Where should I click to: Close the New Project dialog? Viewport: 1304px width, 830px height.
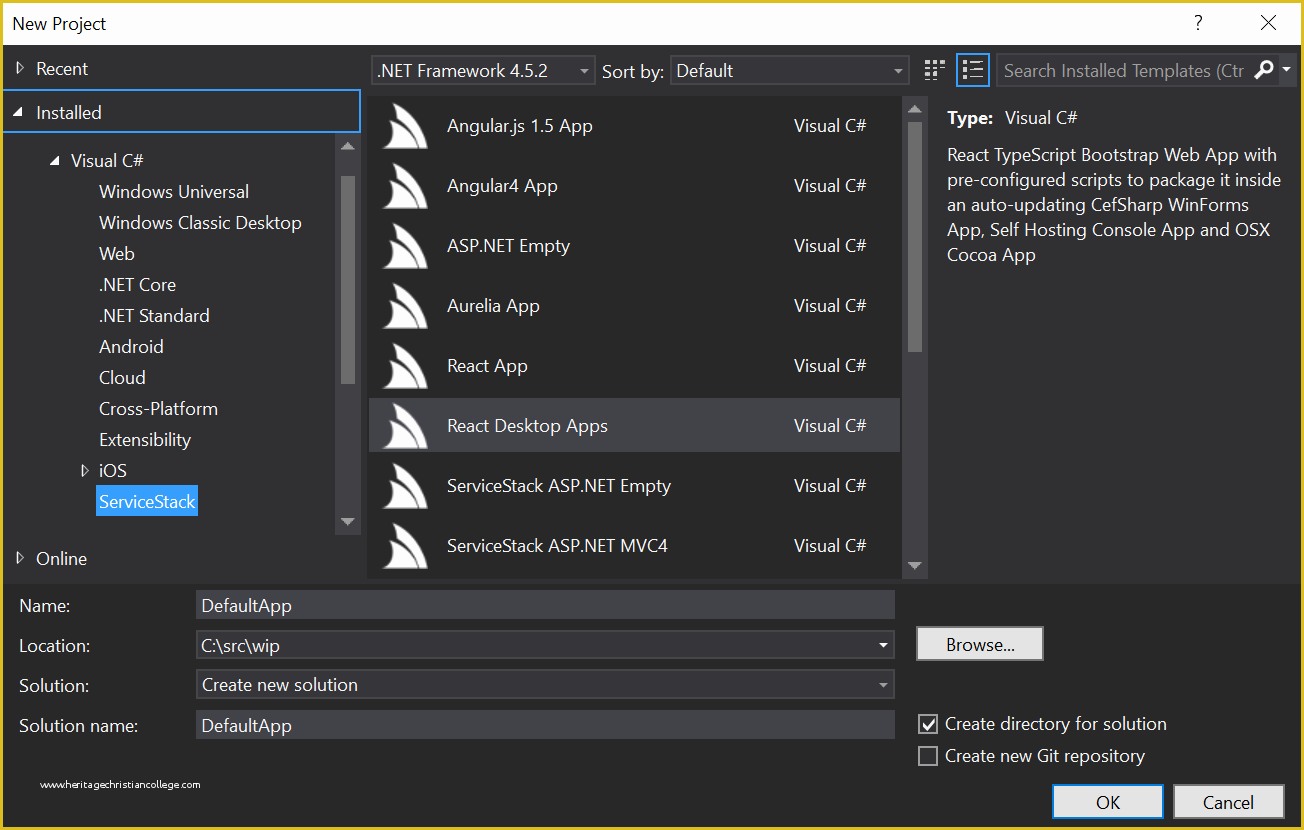pyautogui.click(x=1268, y=23)
